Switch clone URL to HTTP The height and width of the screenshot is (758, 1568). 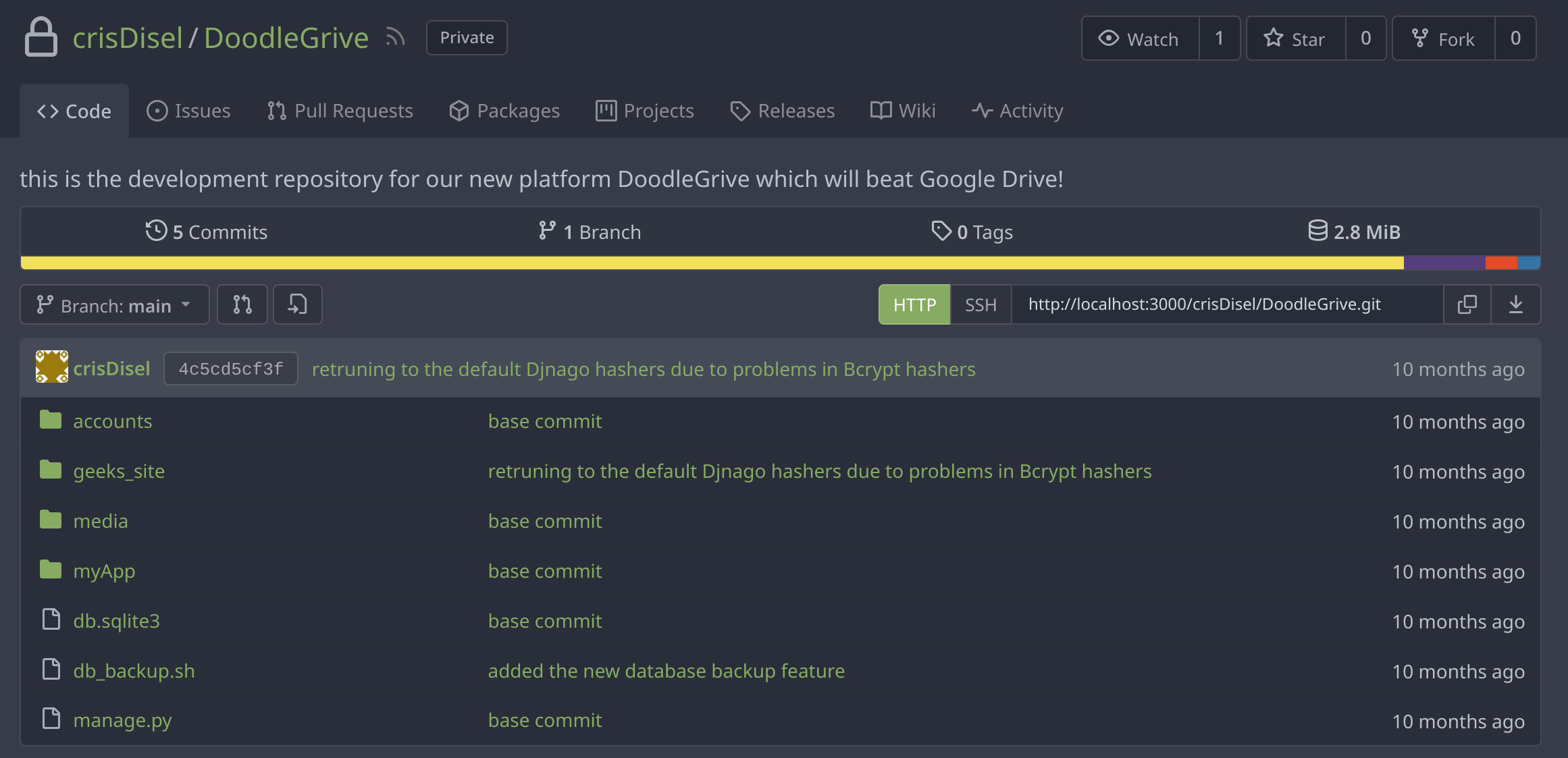914,304
